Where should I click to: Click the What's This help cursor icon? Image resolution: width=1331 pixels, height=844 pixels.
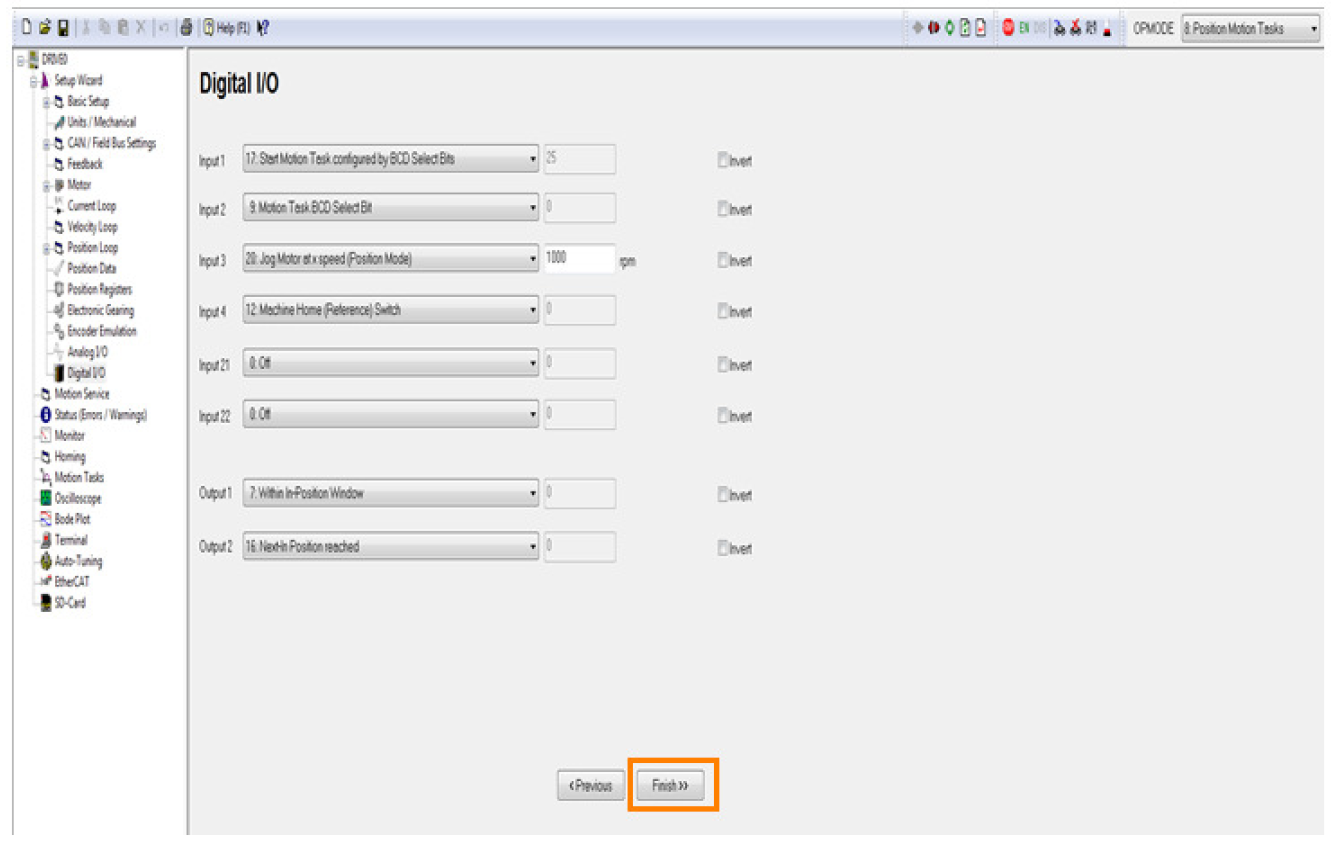click(262, 29)
